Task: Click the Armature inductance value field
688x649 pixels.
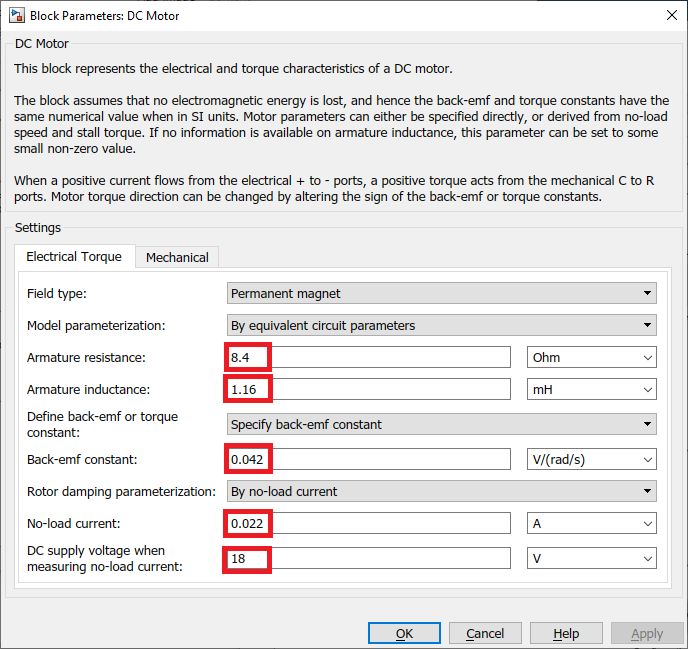Action: pyautogui.click(x=370, y=389)
